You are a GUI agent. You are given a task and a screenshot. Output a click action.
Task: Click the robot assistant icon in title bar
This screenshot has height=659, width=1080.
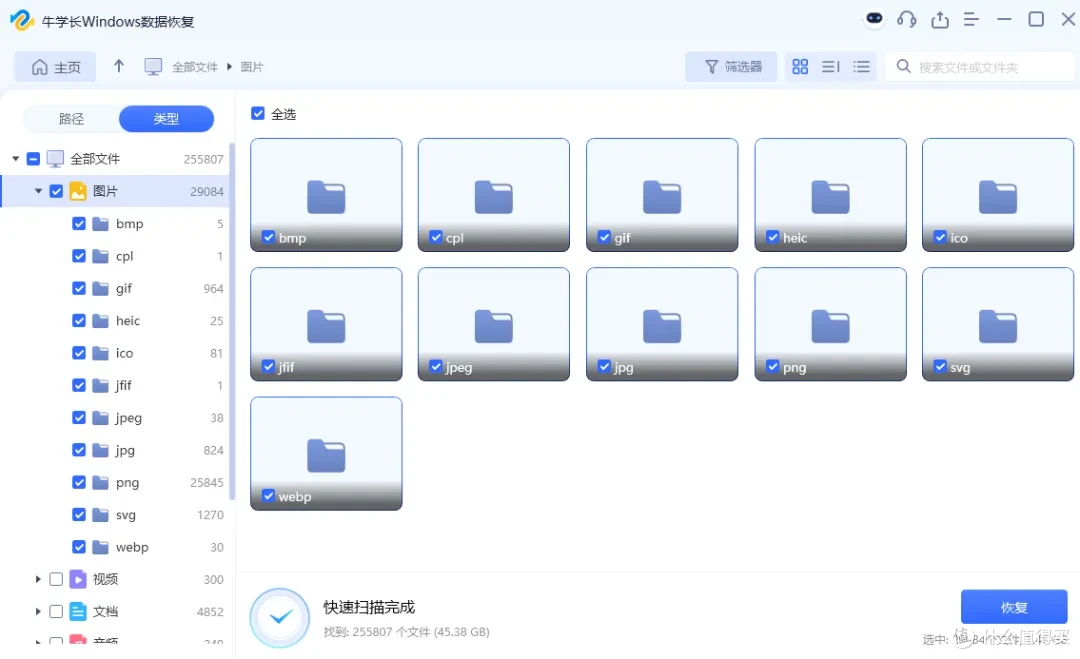click(x=874, y=19)
